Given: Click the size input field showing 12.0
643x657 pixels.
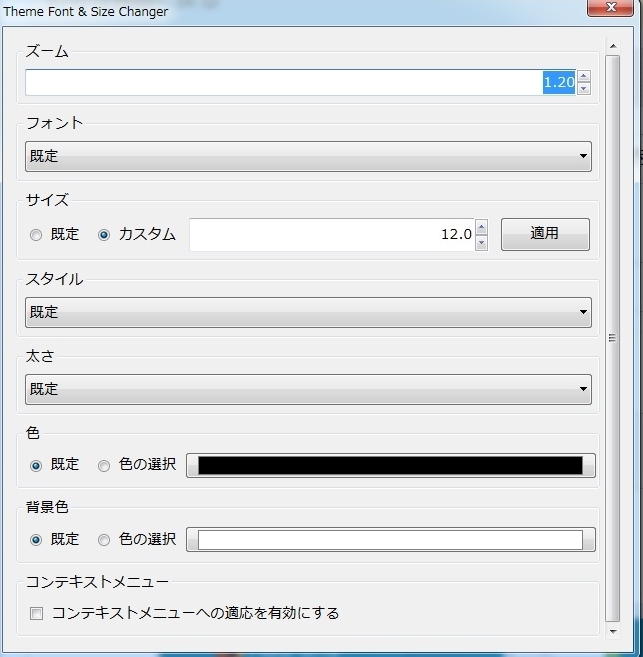Looking at the screenshot, I should (x=332, y=235).
